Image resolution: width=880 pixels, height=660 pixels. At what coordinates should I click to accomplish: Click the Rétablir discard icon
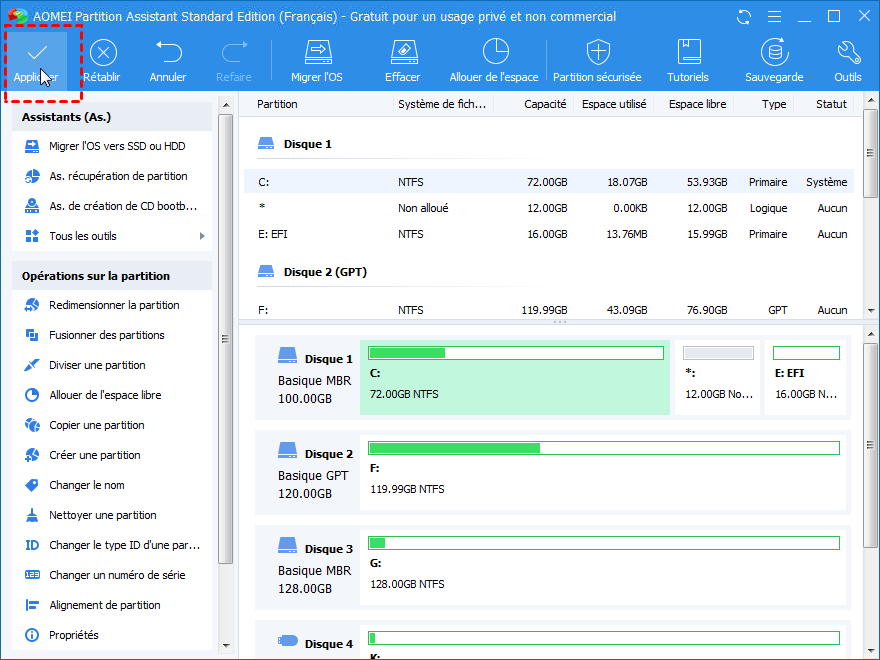click(x=103, y=52)
